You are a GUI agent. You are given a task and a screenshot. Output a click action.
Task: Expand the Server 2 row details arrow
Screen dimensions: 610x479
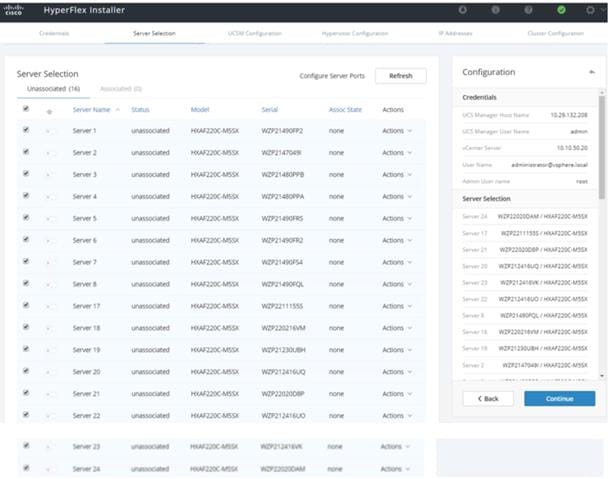click(48, 153)
